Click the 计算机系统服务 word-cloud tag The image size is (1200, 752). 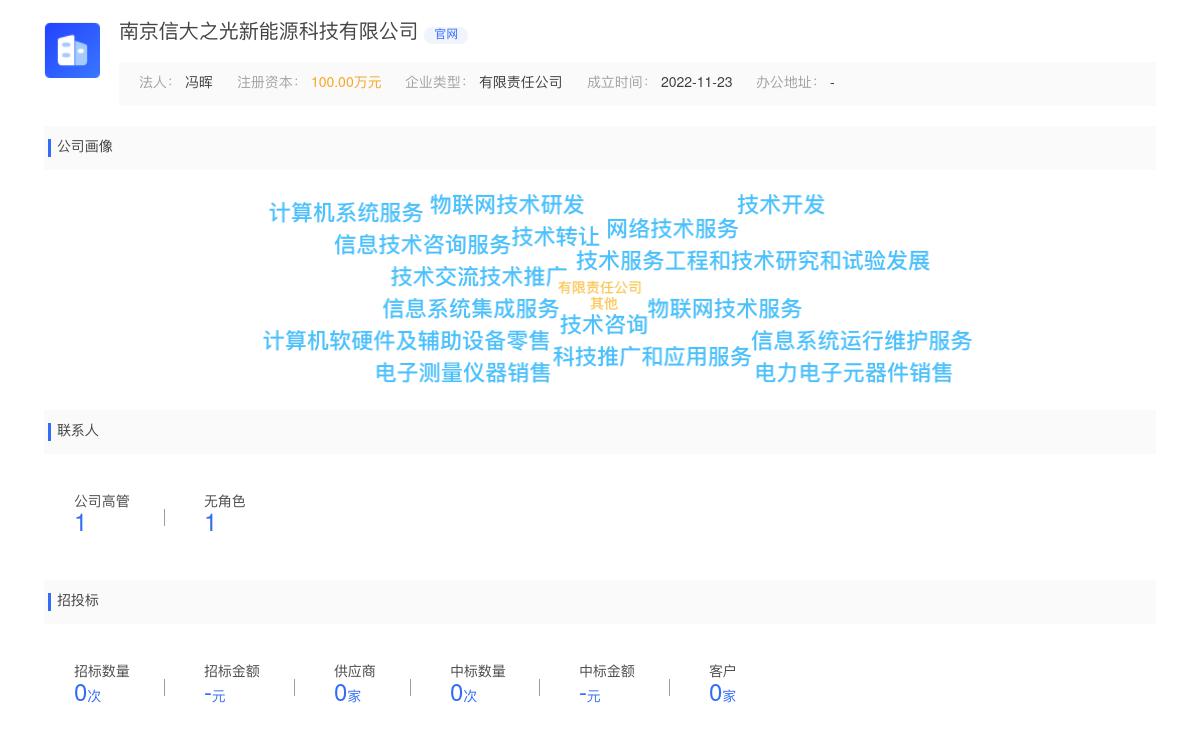pyautogui.click(x=346, y=213)
